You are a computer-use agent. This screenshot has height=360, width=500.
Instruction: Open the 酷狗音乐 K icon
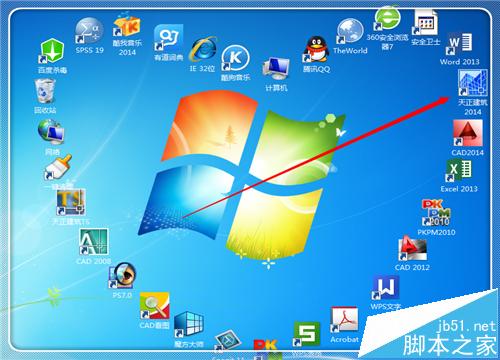(235, 59)
